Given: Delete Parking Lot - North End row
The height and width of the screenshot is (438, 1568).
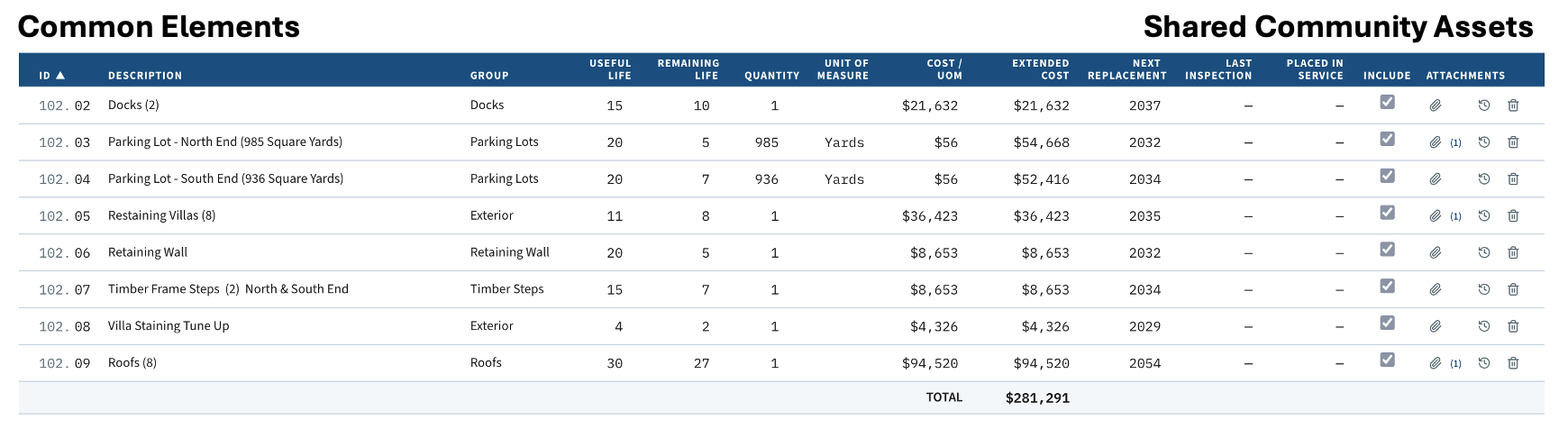Looking at the screenshot, I should (x=1513, y=142).
